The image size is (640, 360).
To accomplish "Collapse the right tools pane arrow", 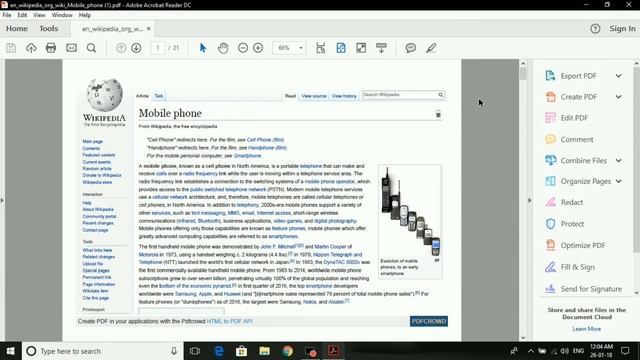I will [x=530, y=200].
